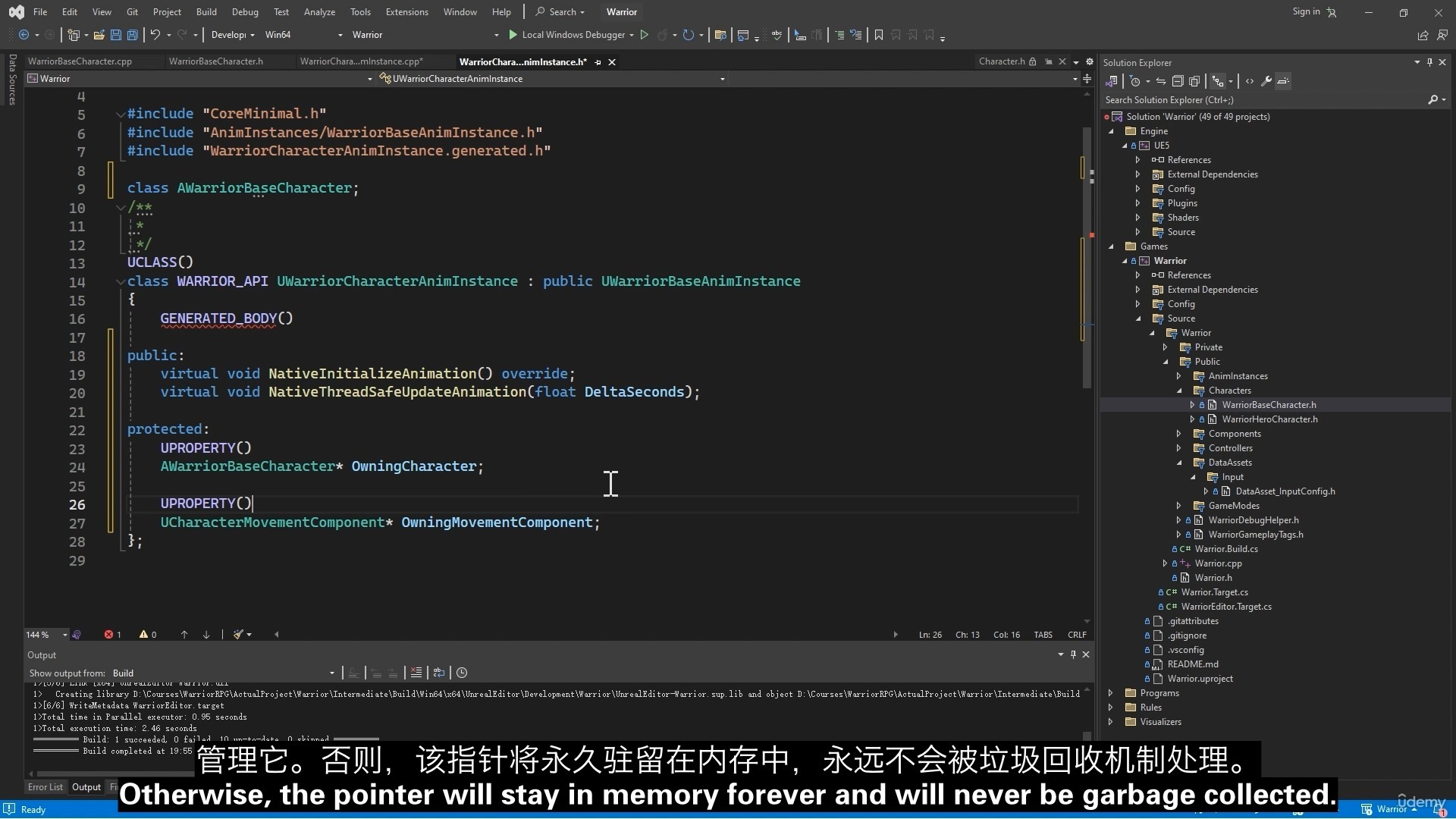Click the Save All toolbar icon

click(132, 35)
